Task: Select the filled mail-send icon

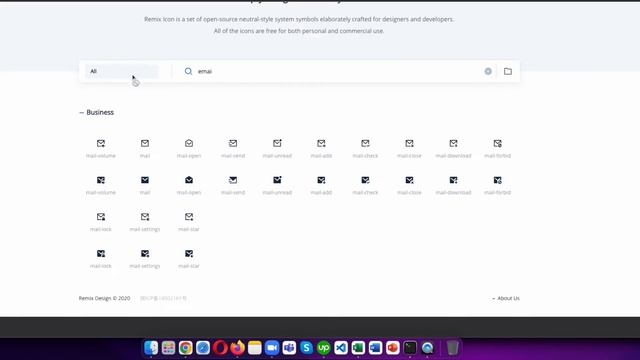Action: (233, 180)
